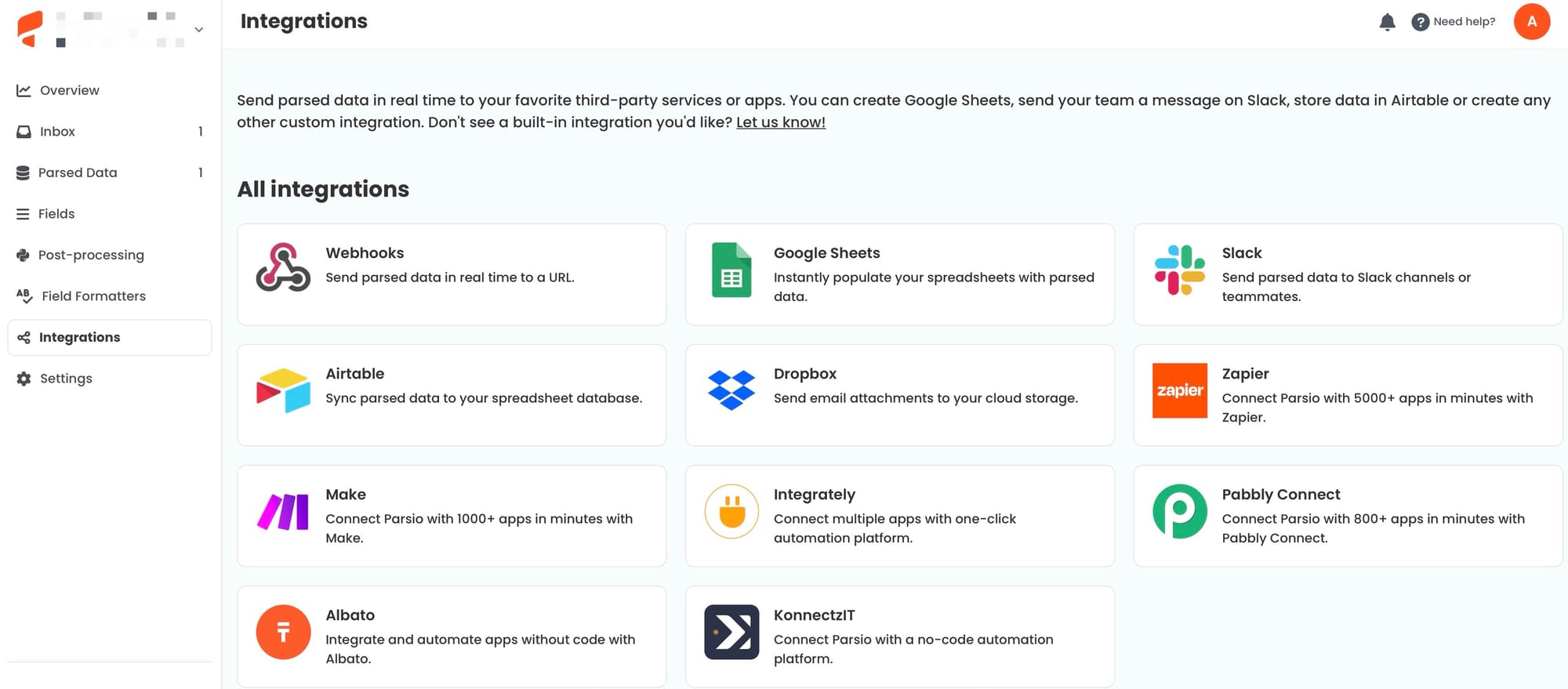This screenshot has width=1568, height=689.
Task: Click the Slack logo icon
Action: click(x=1179, y=270)
